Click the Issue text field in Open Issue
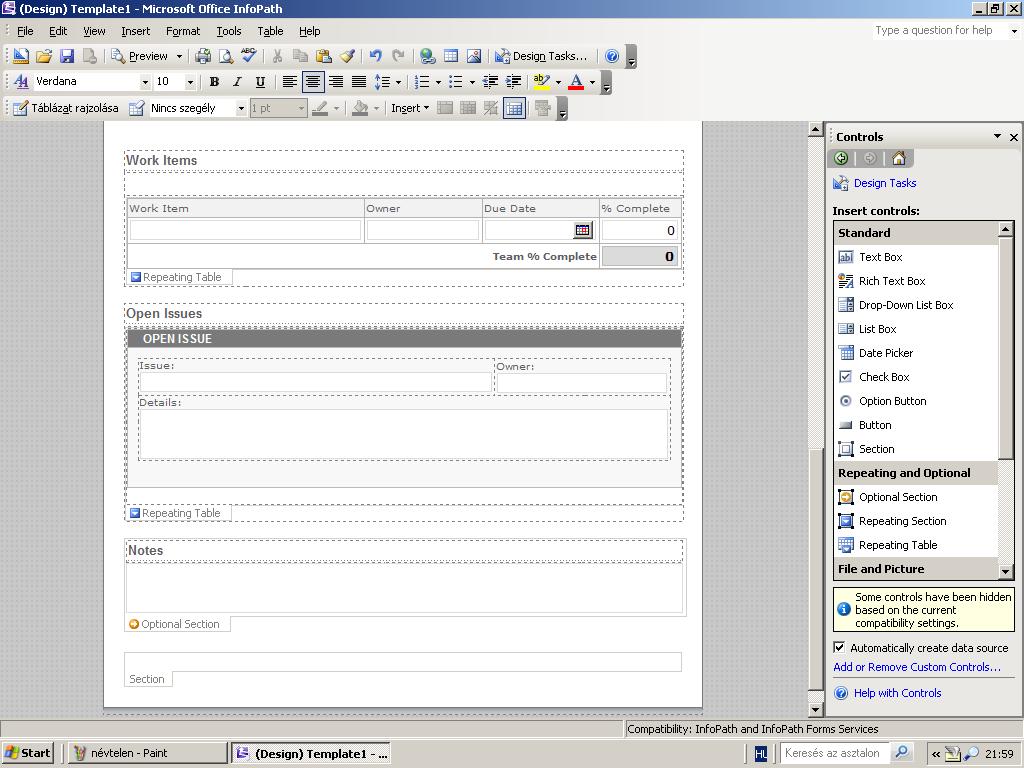This screenshot has height=768, width=1024. pyautogui.click(x=315, y=381)
